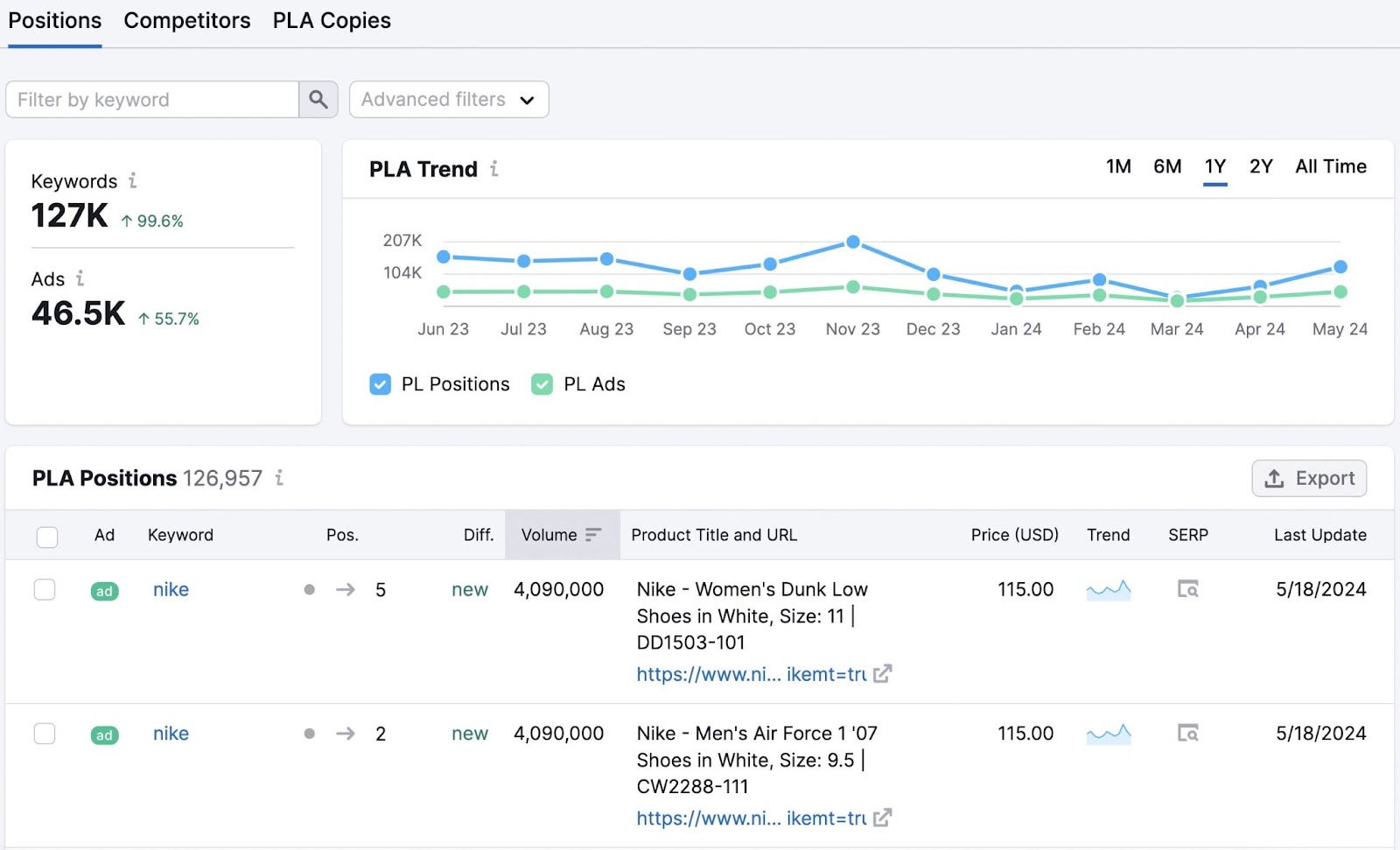
Task: Open the Advanced filters dropdown
Action: click(448, 99)
